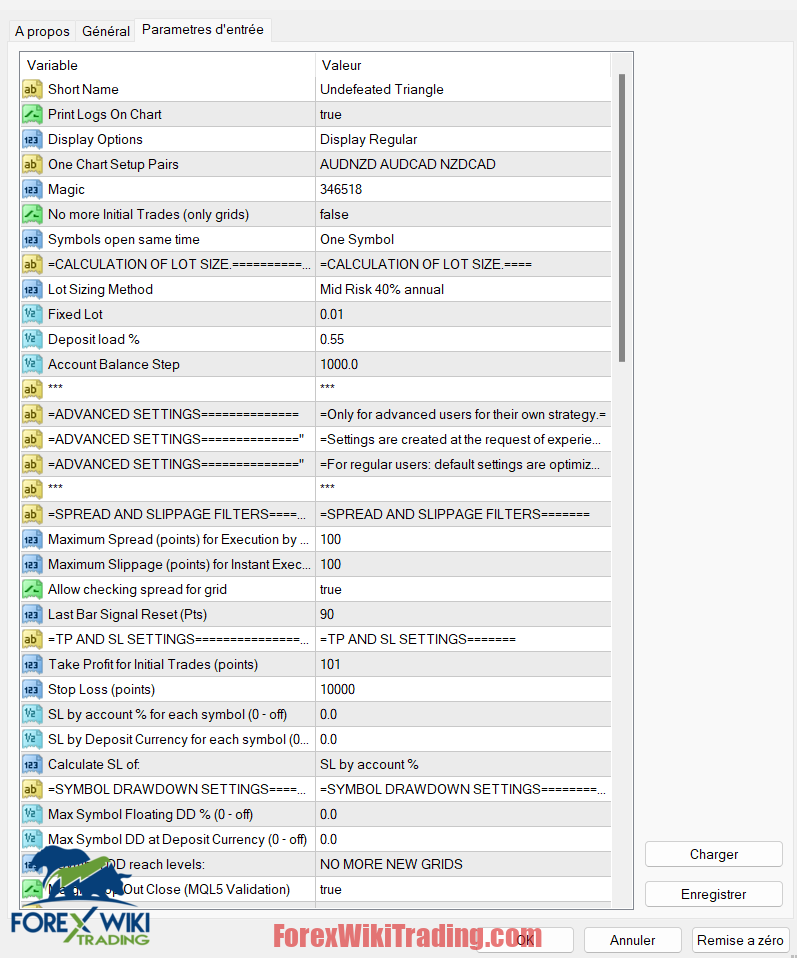Edit the Fixed Lot value 0.01
Image resolution: width=797 pixels, height=958 pixels.
(x=463, y=315)
